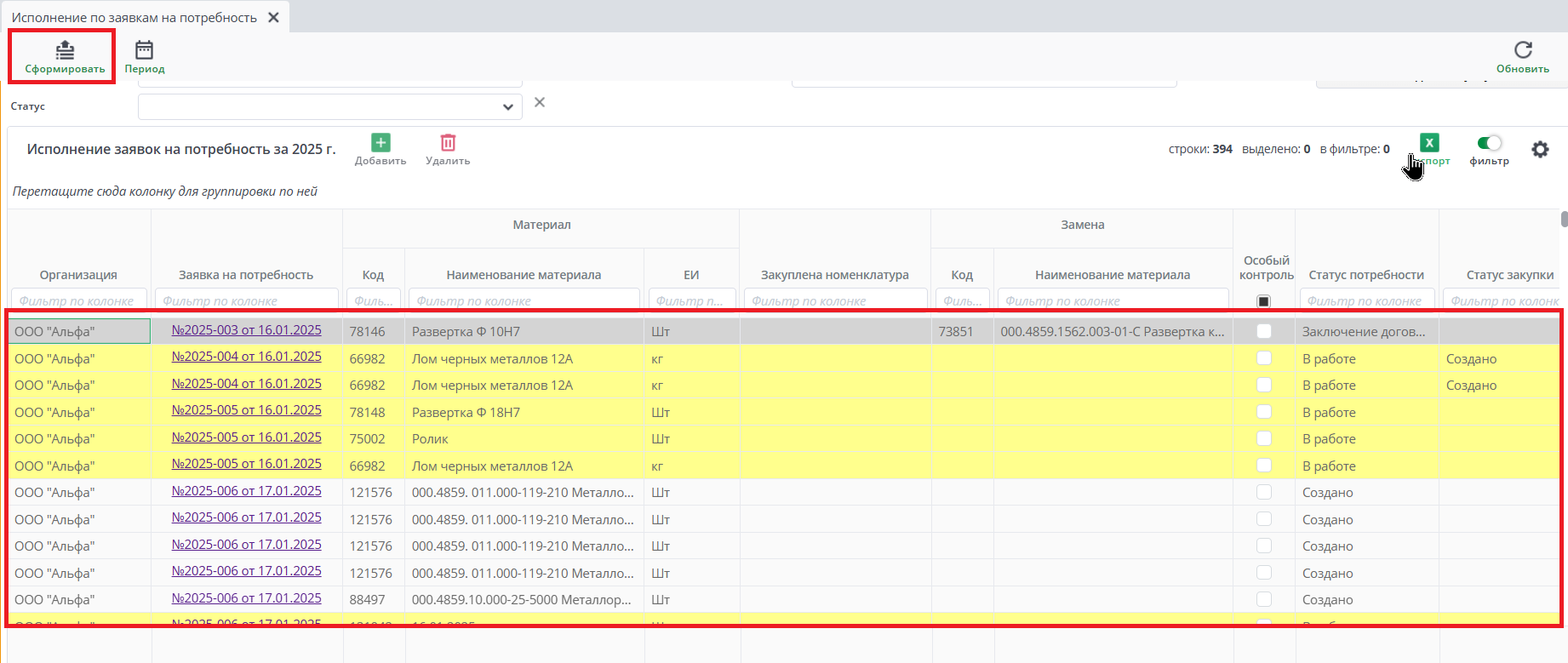The image size is (1568, 663).
Task: Expand the Статус dropdown list
Action: pos(507,107)
